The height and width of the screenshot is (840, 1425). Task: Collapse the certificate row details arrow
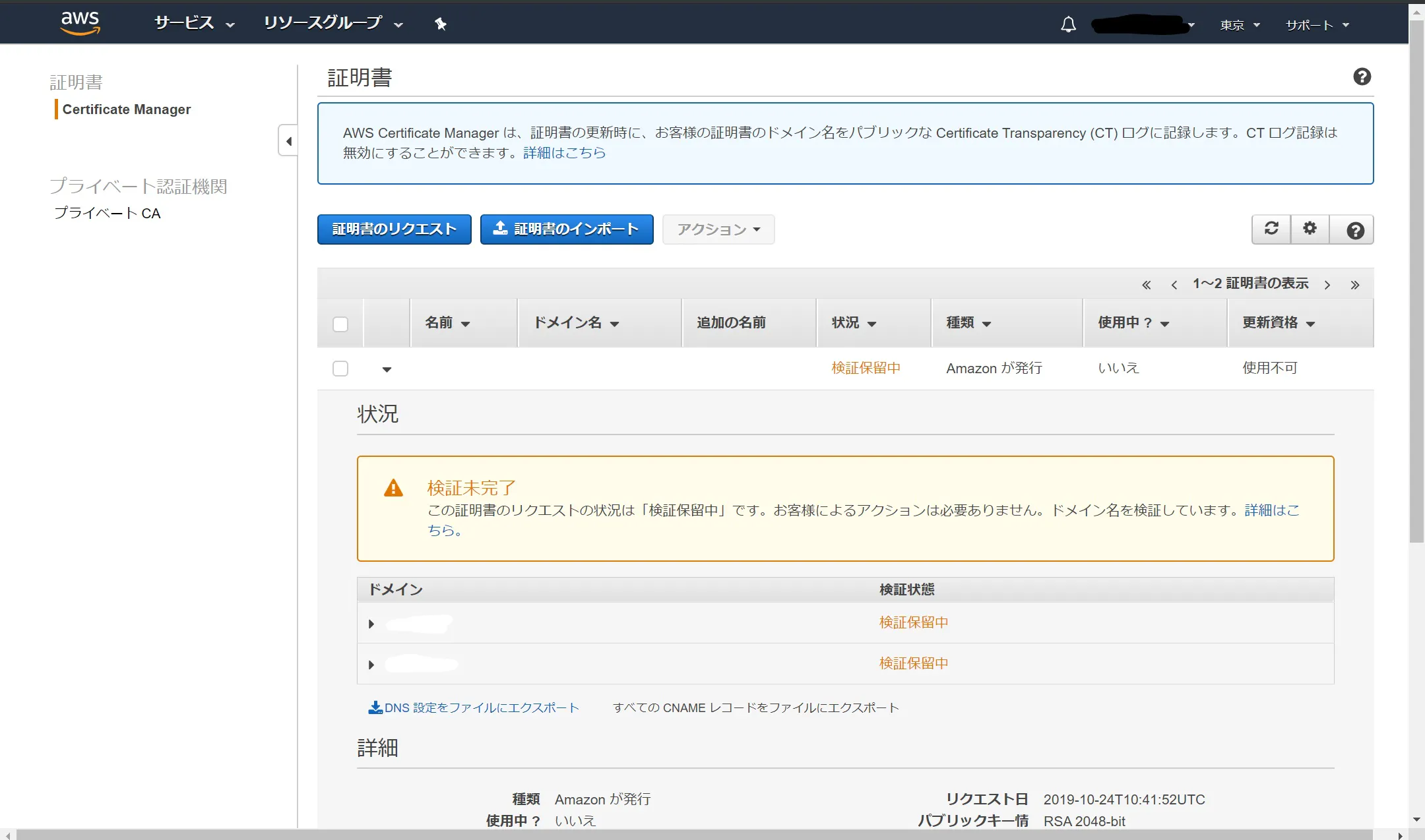click(x=387, y=369)
